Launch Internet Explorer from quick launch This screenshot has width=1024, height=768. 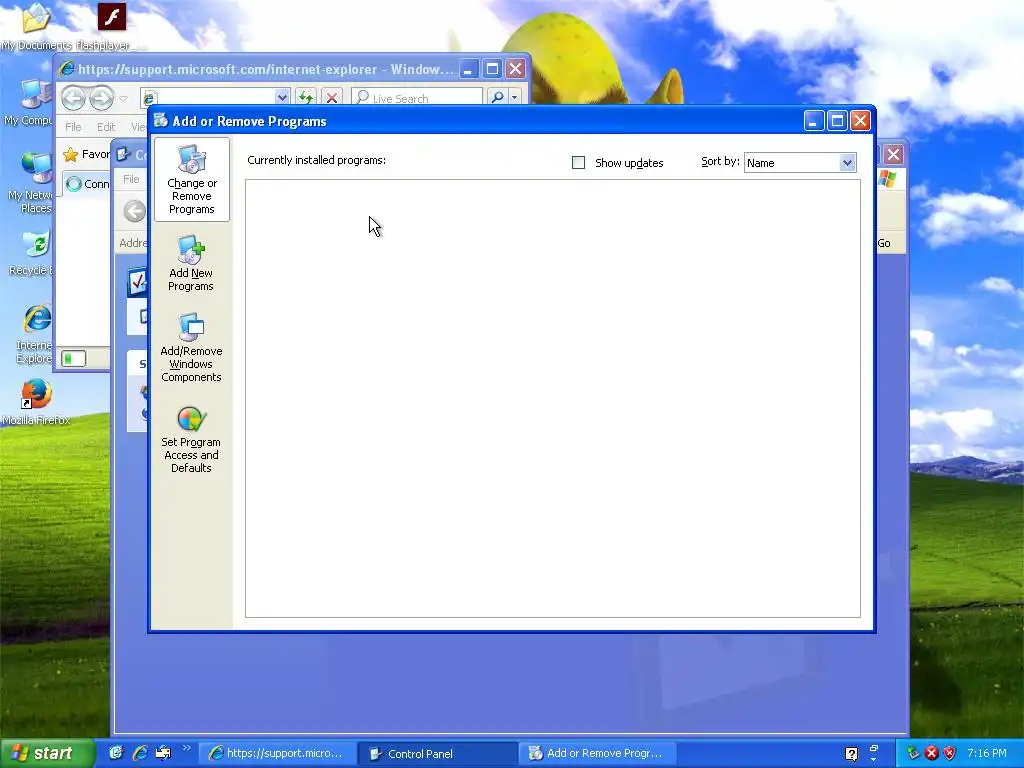(140, 753)
